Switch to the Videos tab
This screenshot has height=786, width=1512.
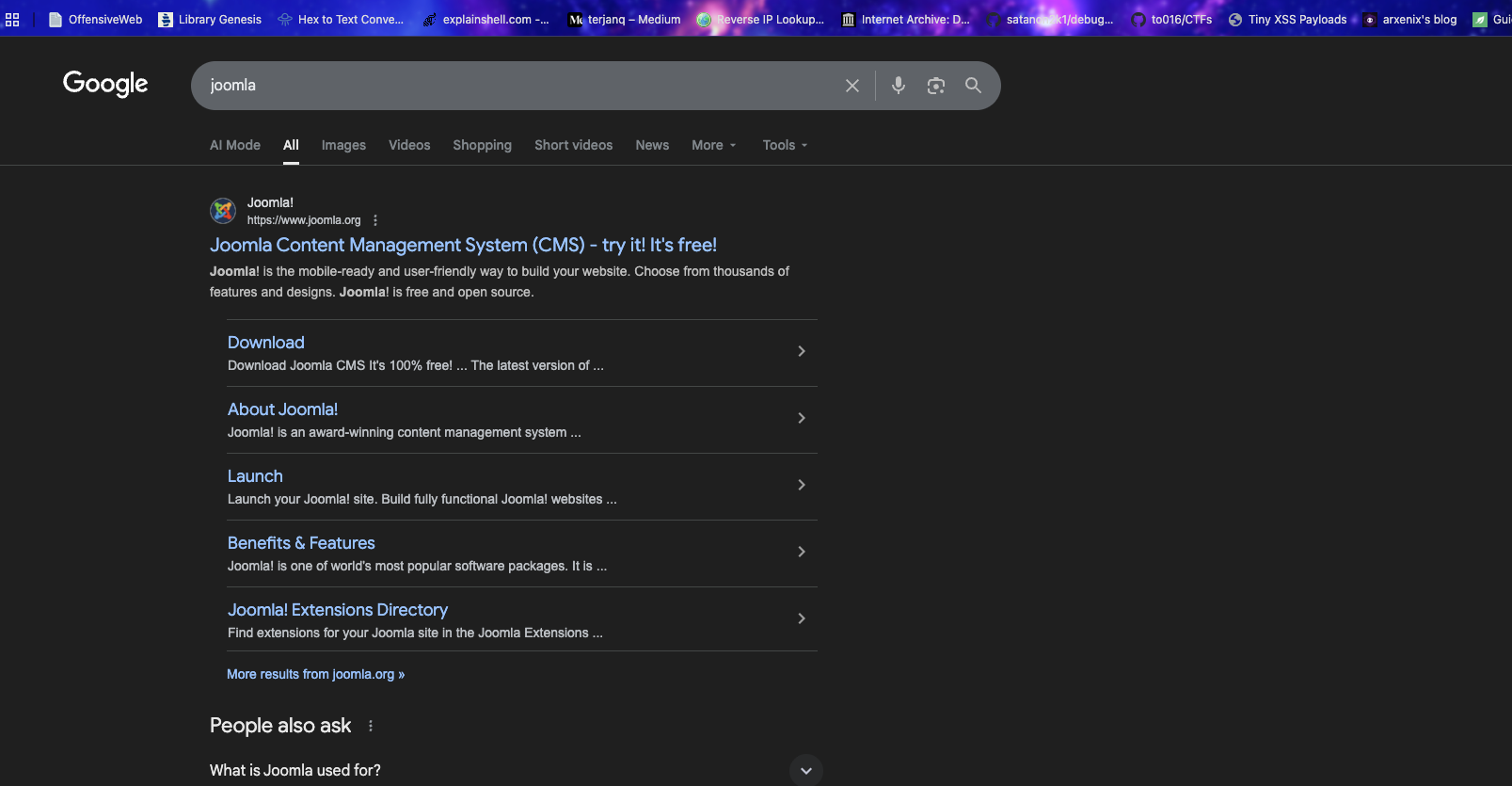click(409, 145)
